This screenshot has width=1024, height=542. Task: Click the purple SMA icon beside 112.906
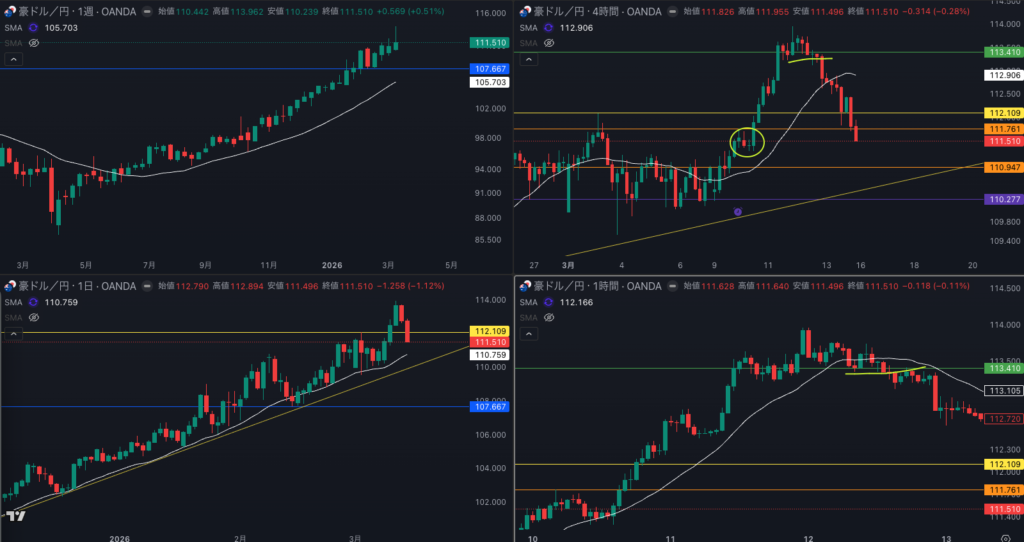[x=549, y=27]
